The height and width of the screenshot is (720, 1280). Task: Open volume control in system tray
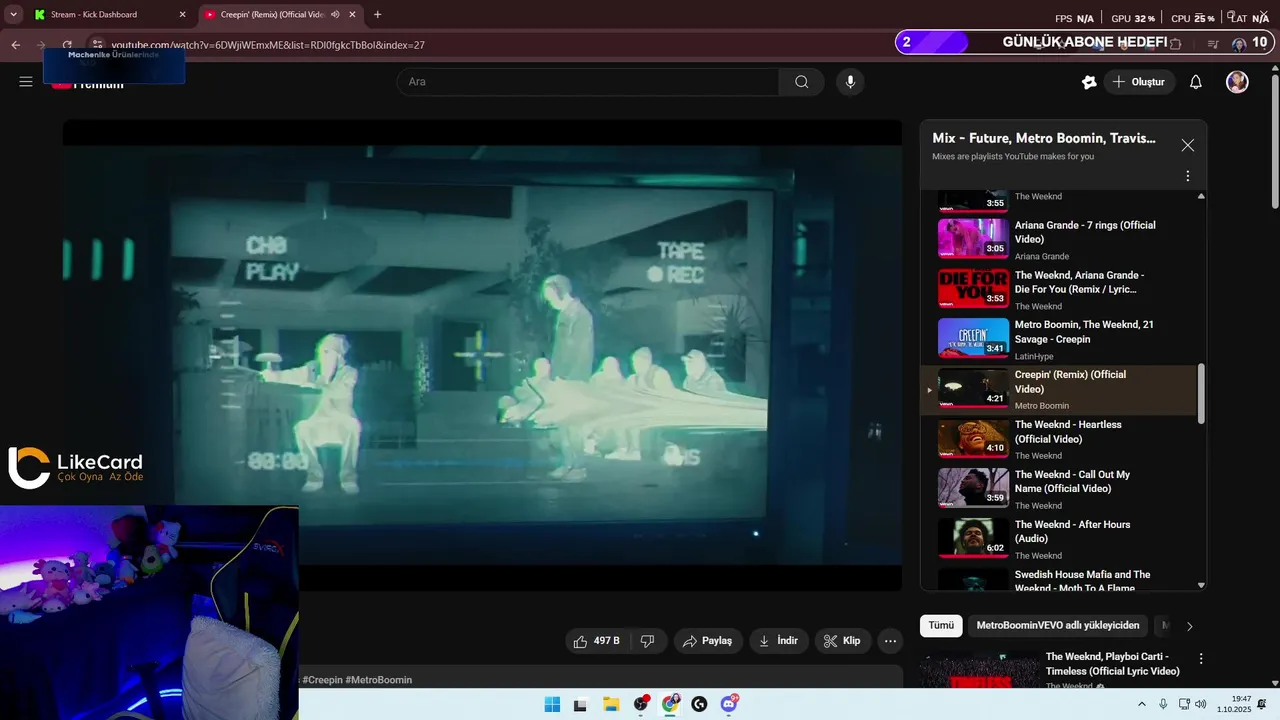pyautogui.click(x=1200, y=705)
